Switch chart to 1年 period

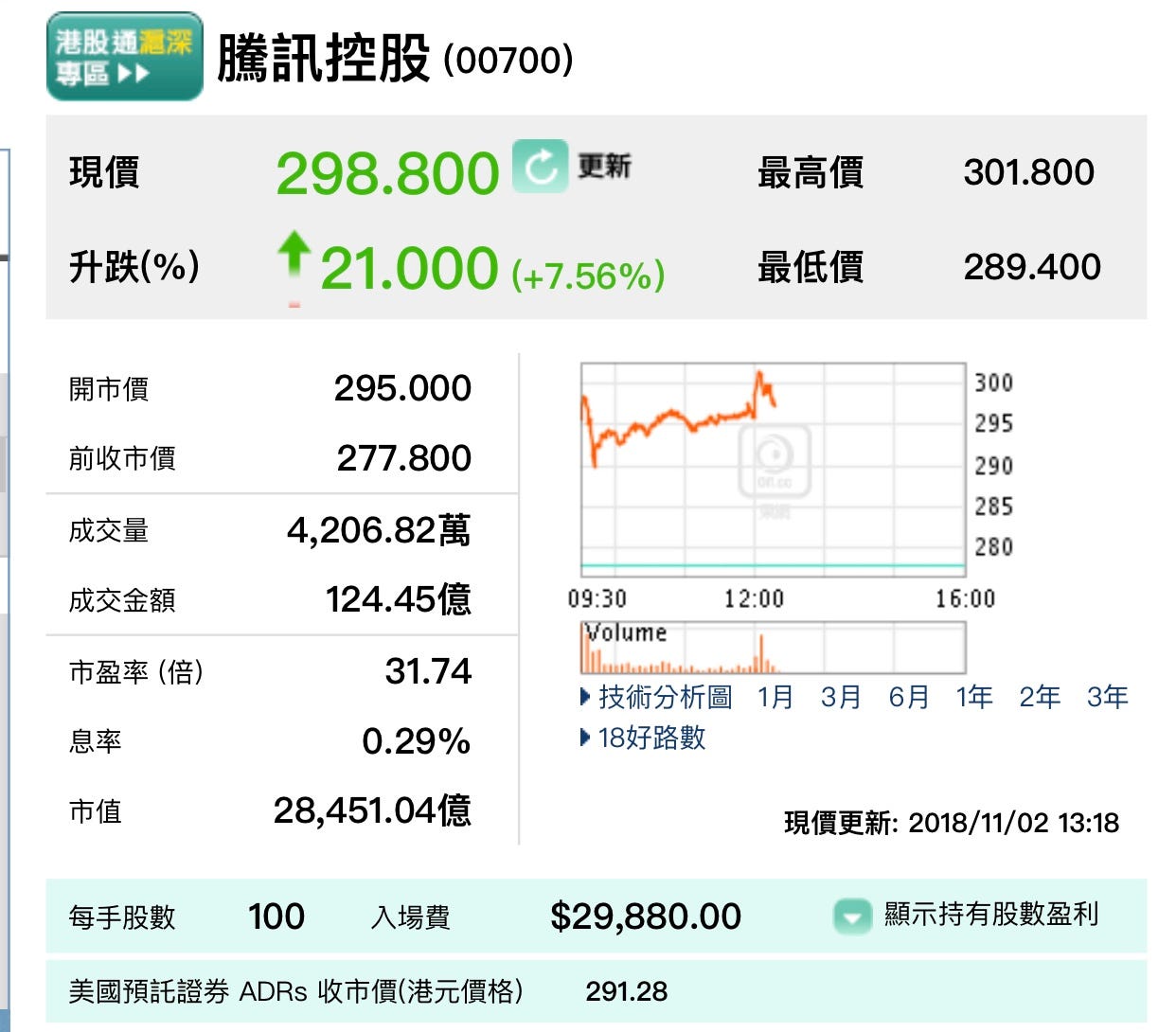pyautogui.click(x=974, y=698)
